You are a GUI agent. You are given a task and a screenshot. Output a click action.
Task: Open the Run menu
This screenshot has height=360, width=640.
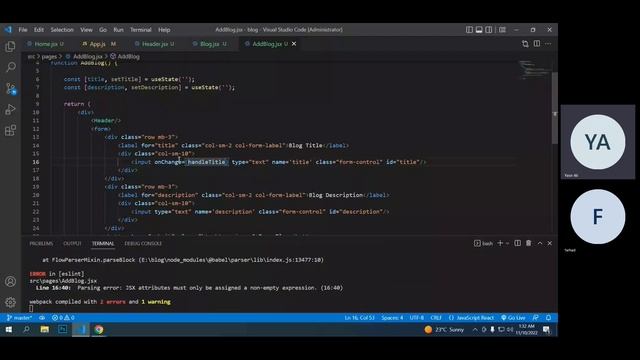click(118, 30)
